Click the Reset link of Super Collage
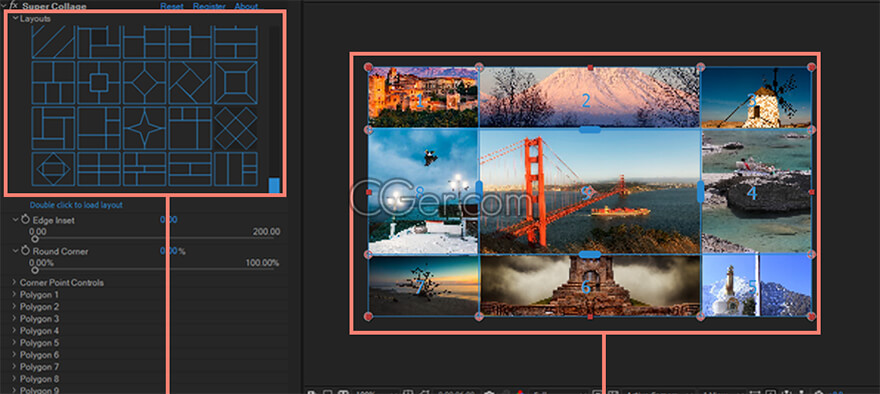 click(172, 7)
